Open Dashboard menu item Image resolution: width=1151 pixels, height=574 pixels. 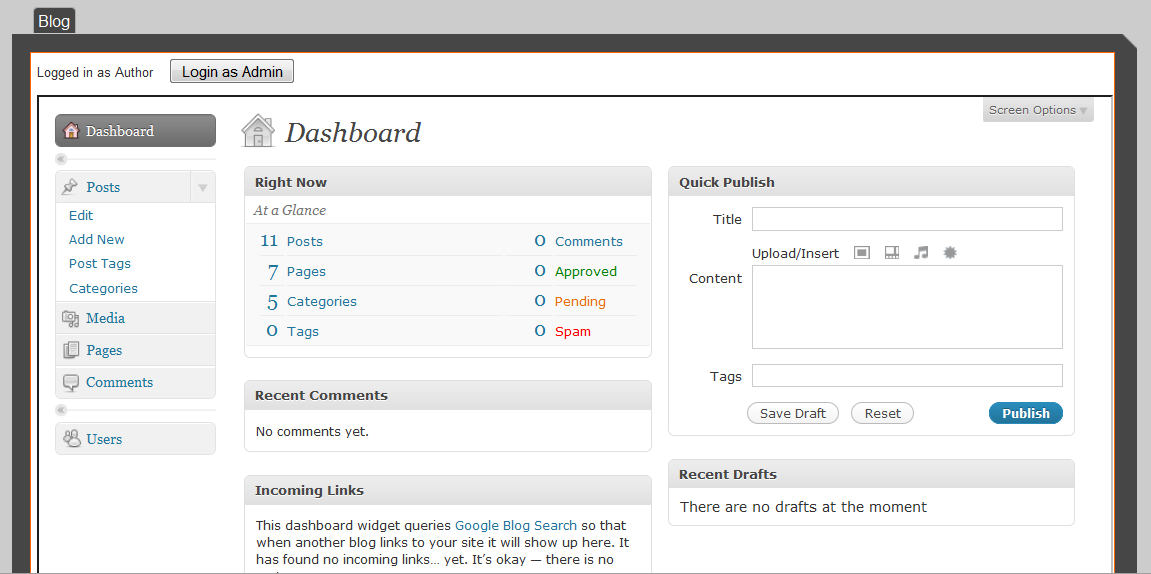136,131
